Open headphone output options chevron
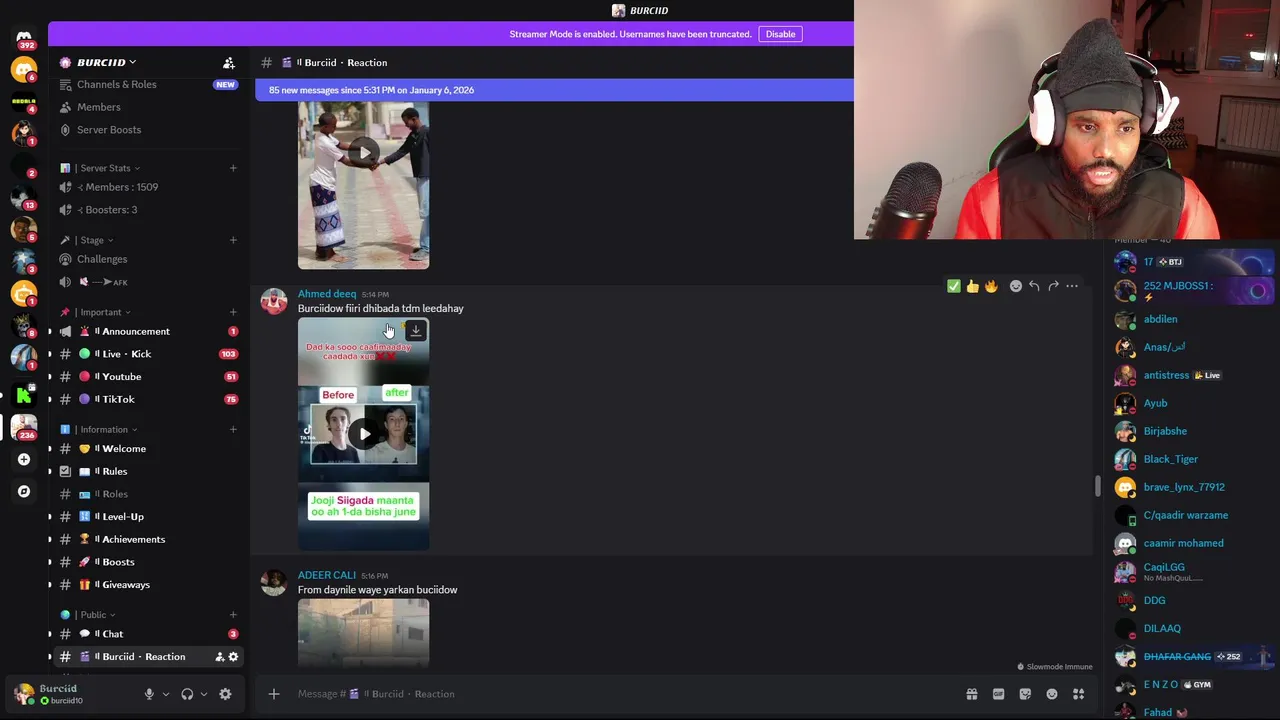This screenshot has height=720, width=1280. point(204,694)
